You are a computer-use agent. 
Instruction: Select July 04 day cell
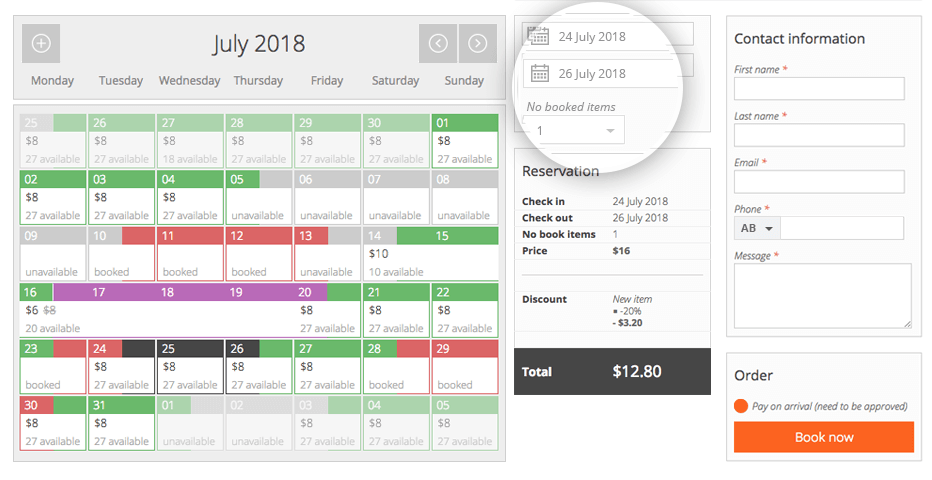pos(190,197)
